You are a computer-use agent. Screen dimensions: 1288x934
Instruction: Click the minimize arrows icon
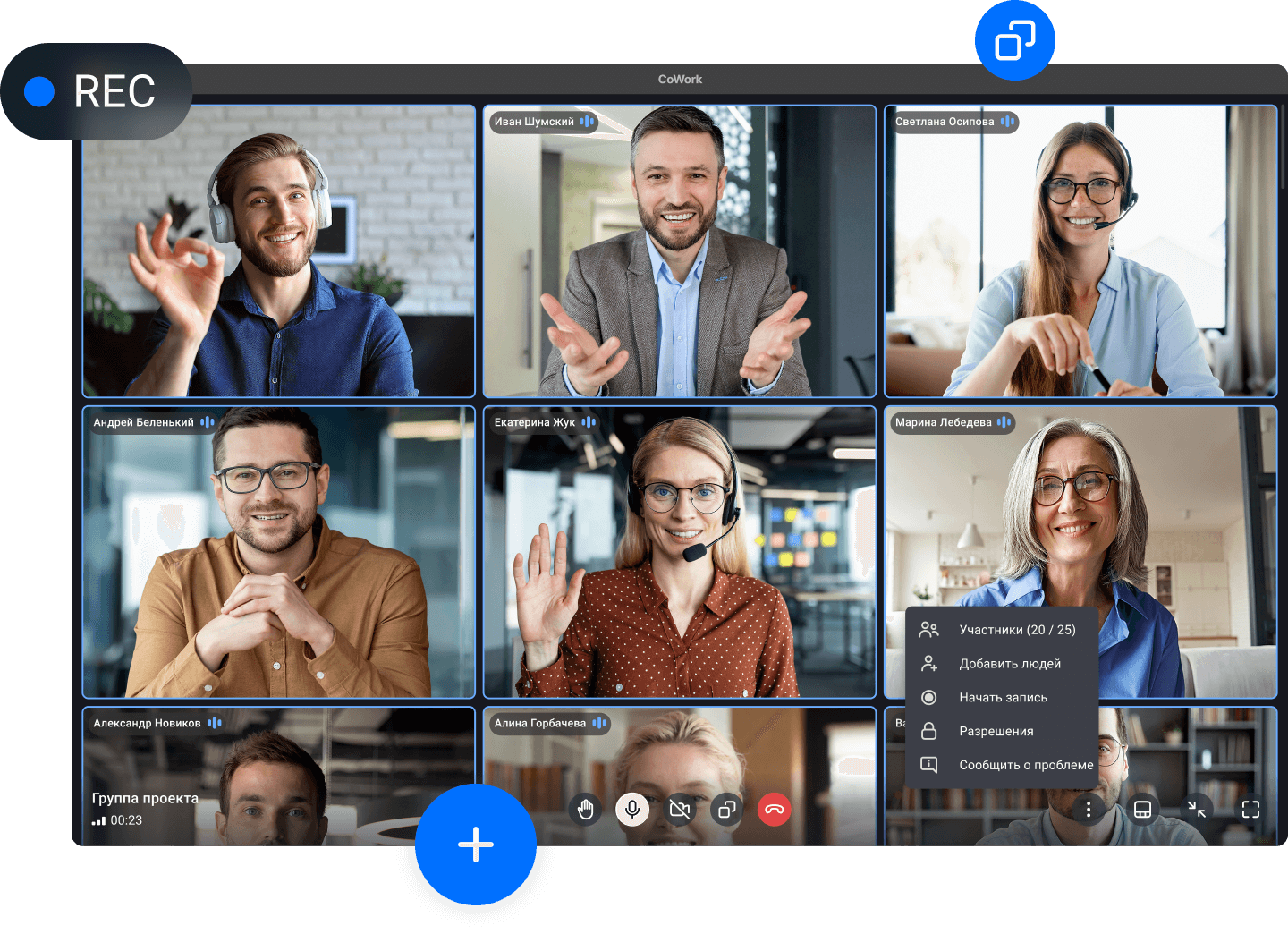[x=1197, y=810]
